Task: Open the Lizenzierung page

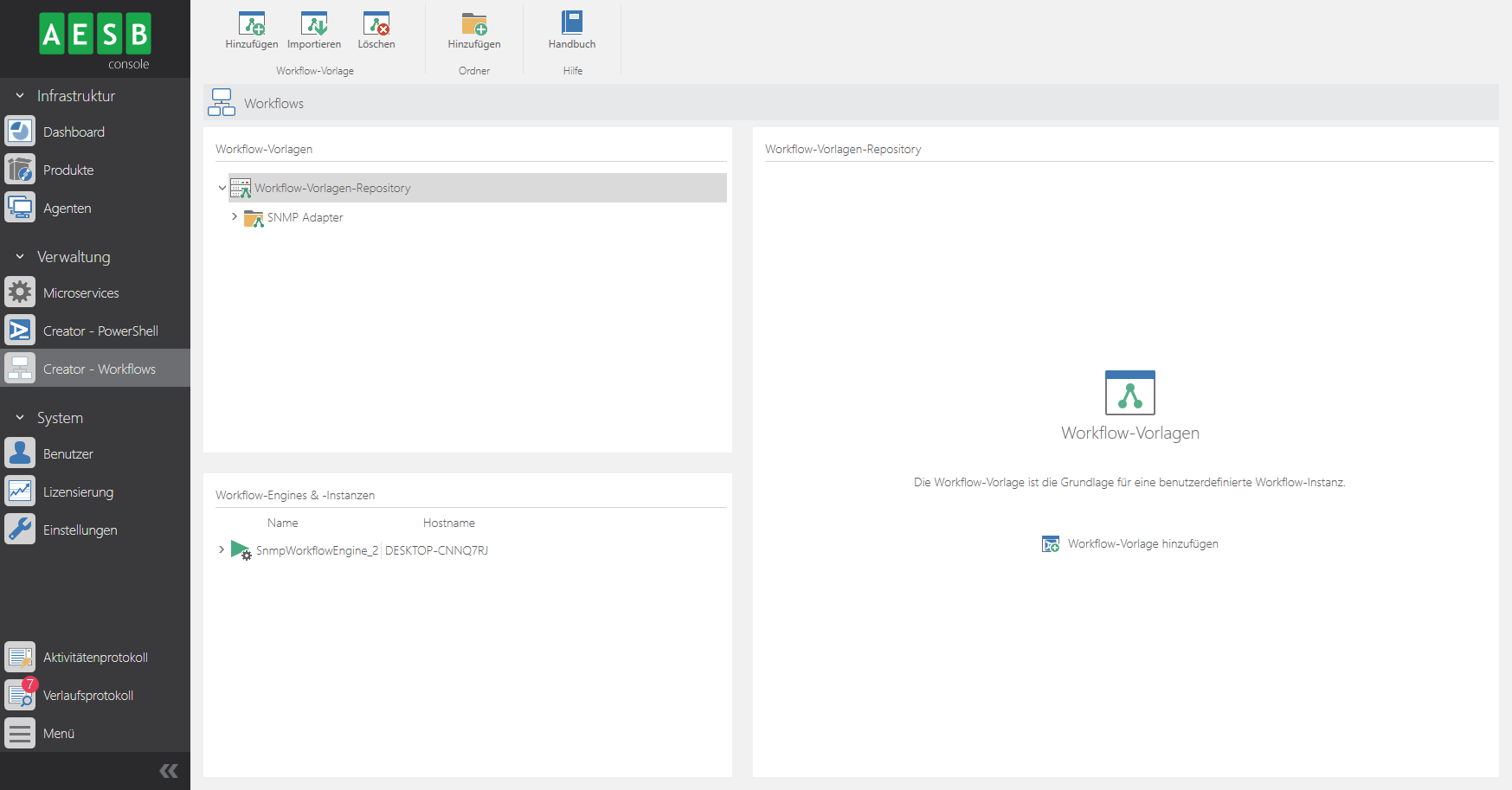Action: (x=78, y=492)
